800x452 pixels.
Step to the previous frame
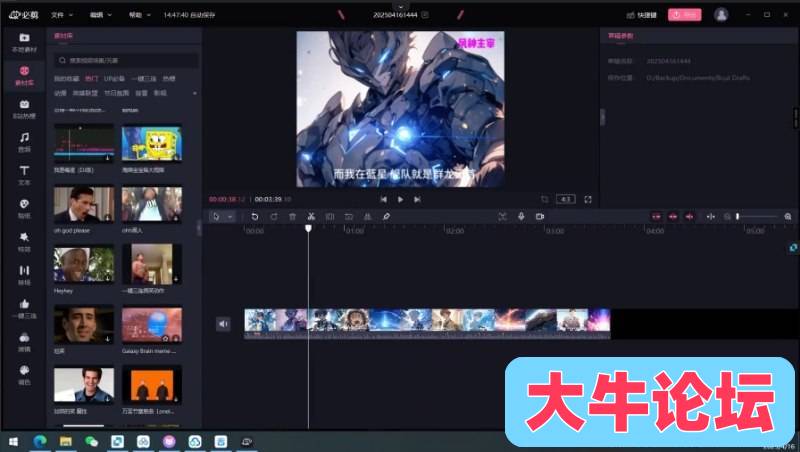[x=384, y=199]
